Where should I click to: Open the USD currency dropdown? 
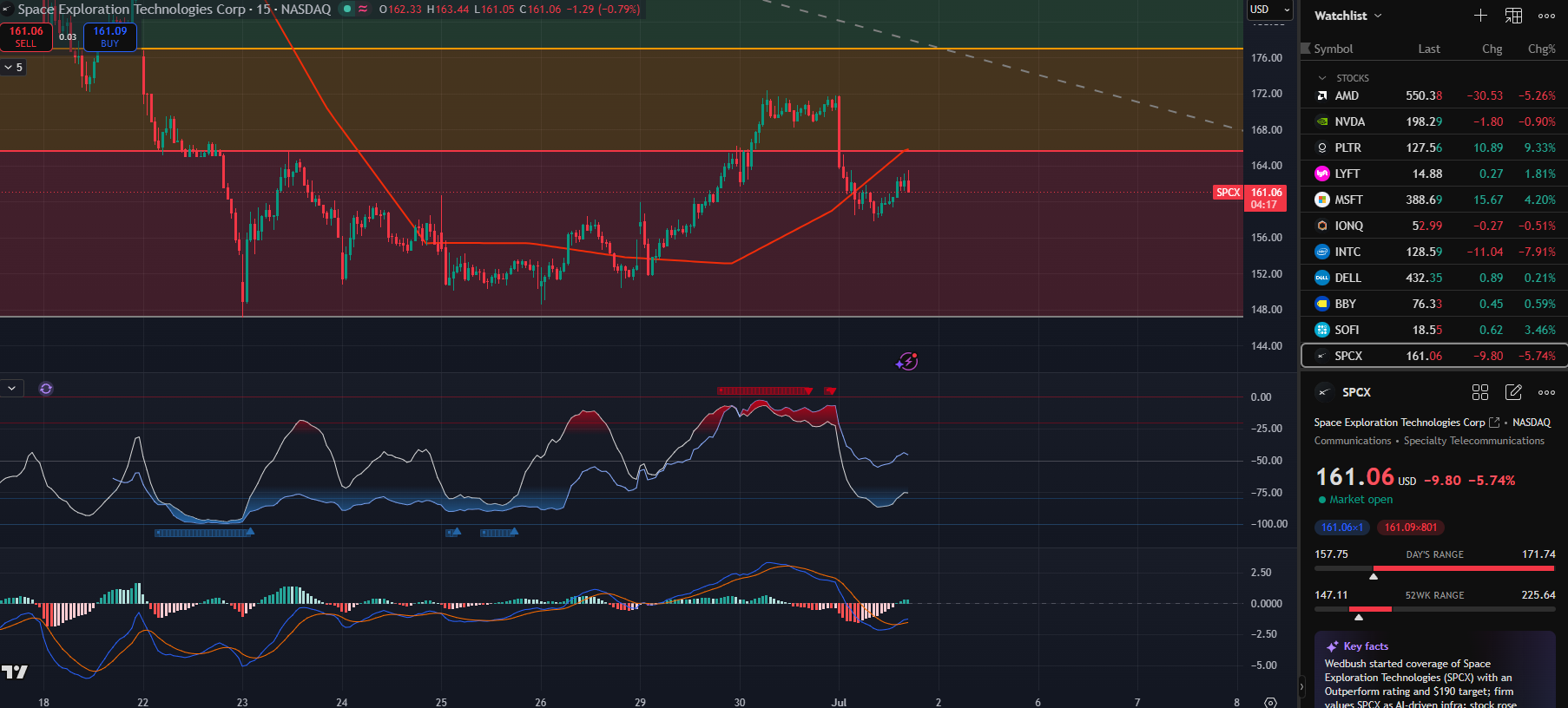click(1270, 10)
